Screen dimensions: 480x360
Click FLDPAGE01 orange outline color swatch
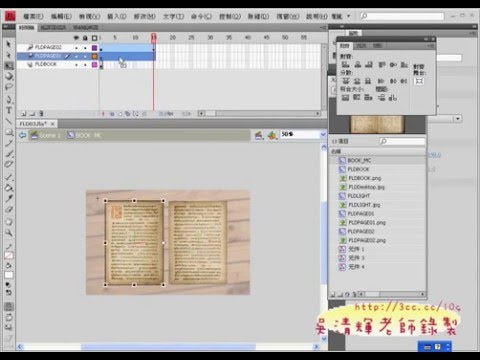95,56
